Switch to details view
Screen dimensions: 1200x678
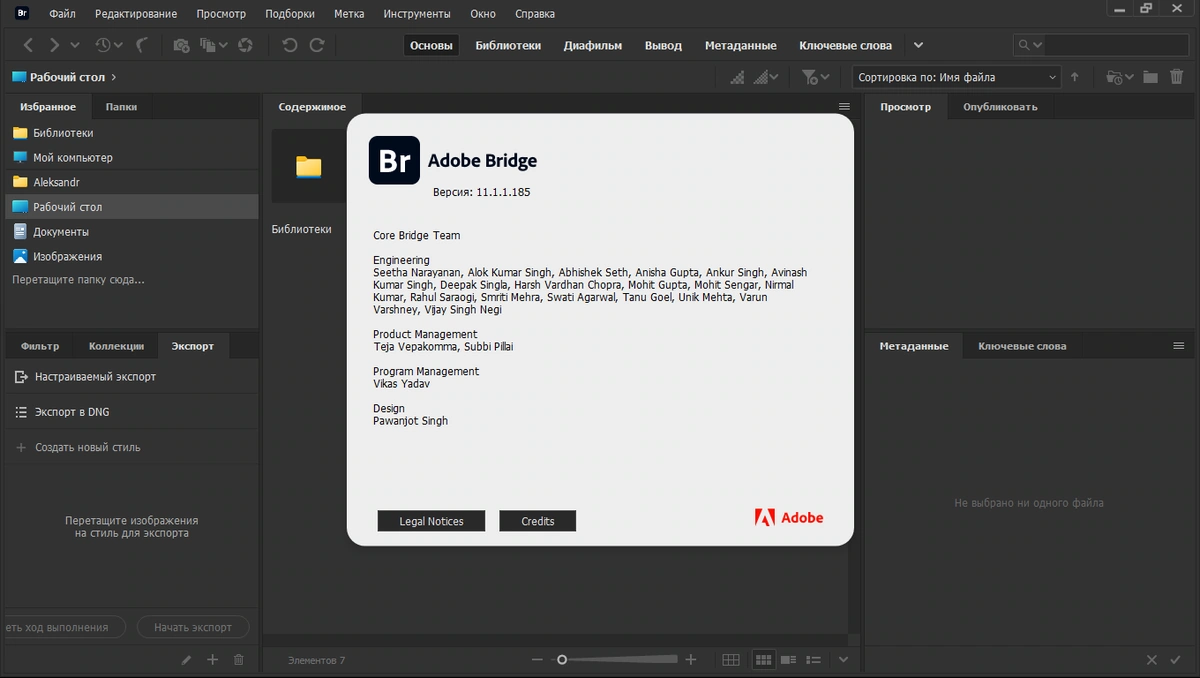[789, 660]
